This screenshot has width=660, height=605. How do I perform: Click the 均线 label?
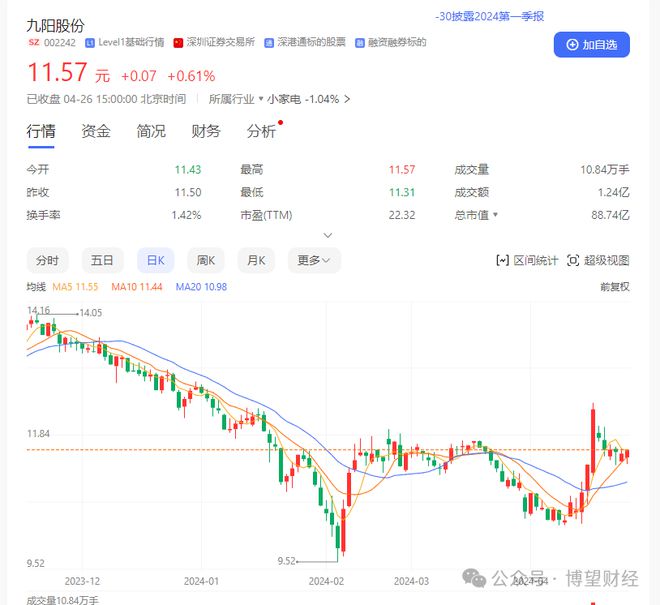[36, 287]
